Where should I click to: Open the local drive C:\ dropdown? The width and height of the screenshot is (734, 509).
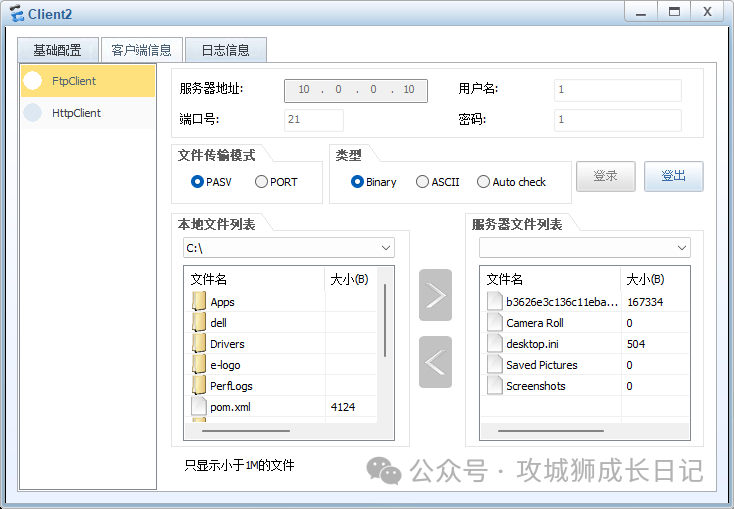[289, 248]
